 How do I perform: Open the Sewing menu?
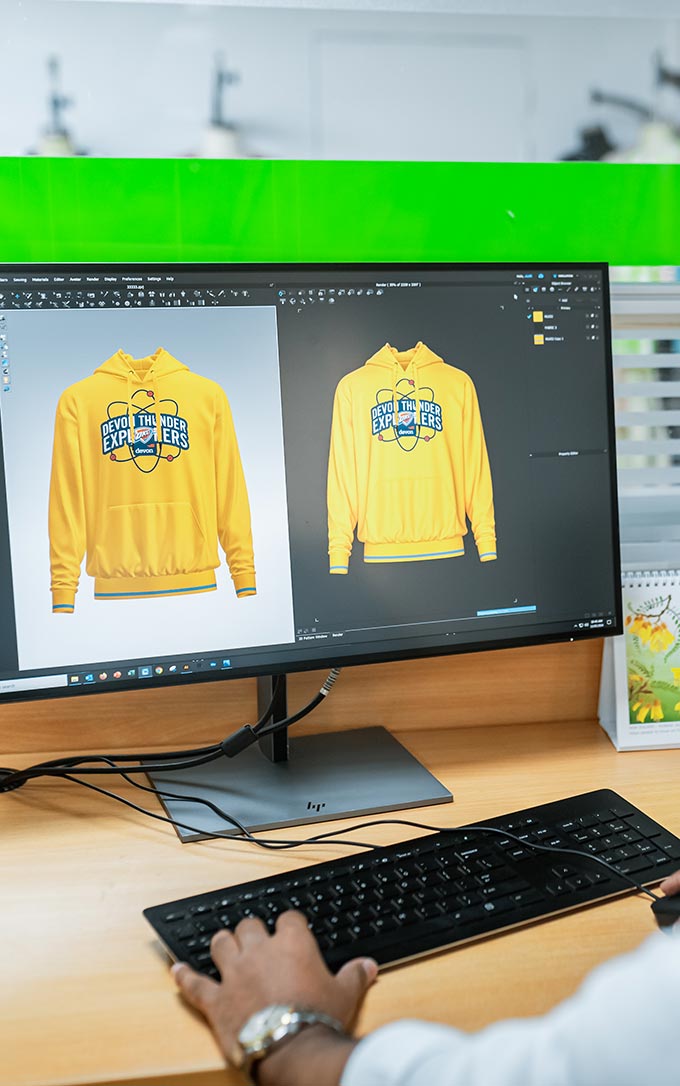pos(20,280)
